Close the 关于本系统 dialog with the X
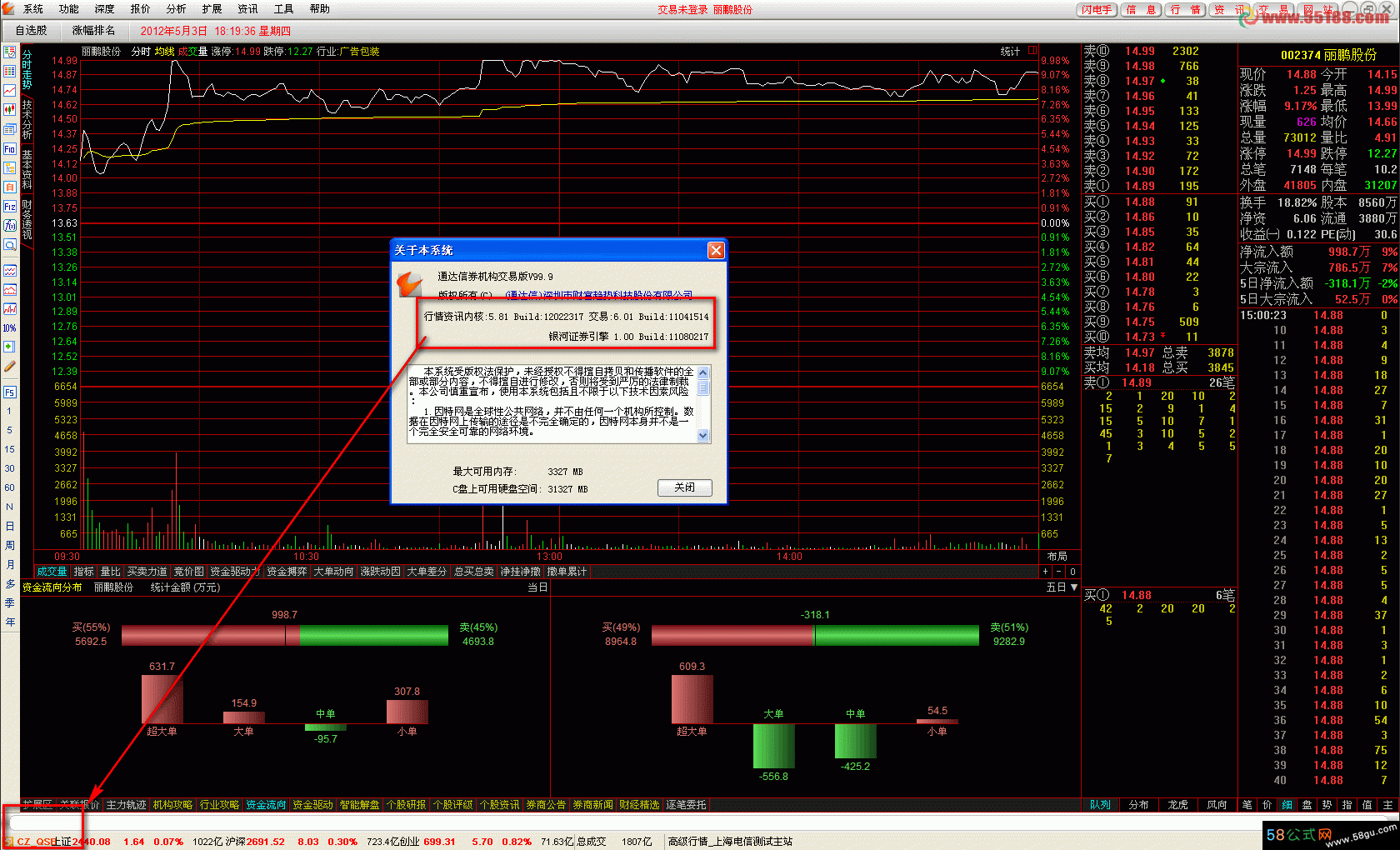The image size is (1400, 850). click(716, 251)
